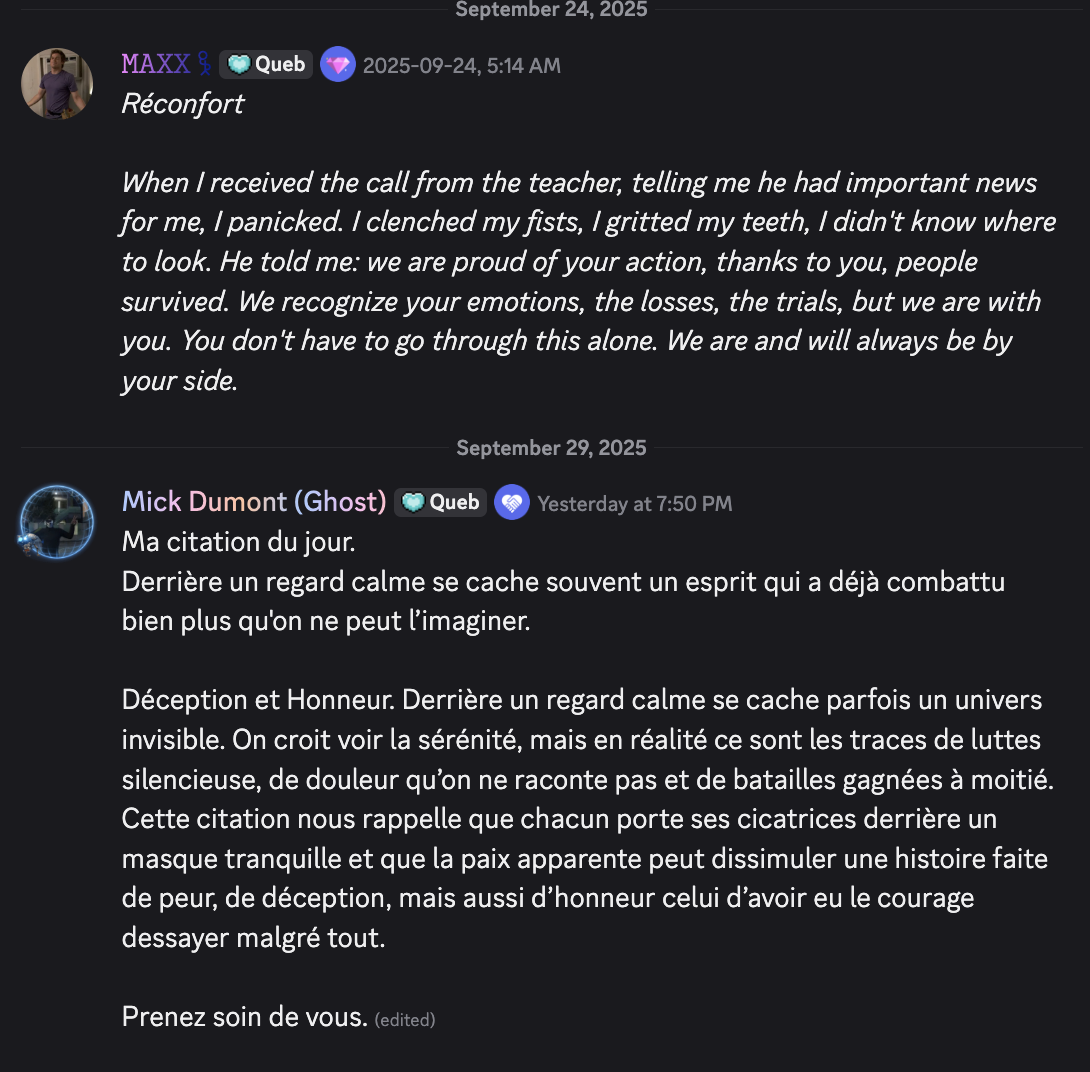Click the Ma citation du jour line
Screen dimensions: 1090x1072
238,542
